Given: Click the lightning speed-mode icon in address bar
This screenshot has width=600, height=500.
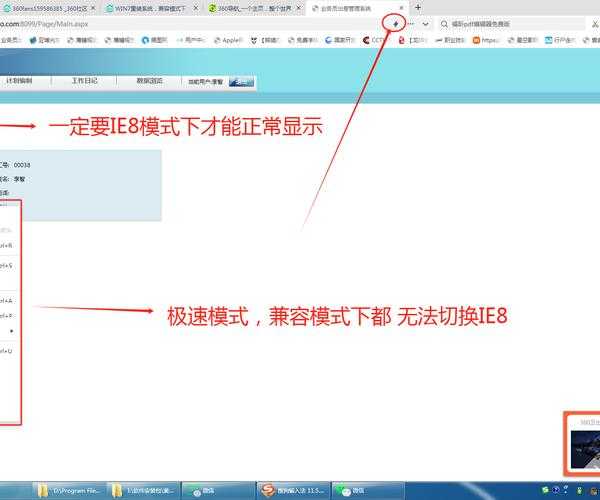Looking at the screenshot, I should pos(396,24).
